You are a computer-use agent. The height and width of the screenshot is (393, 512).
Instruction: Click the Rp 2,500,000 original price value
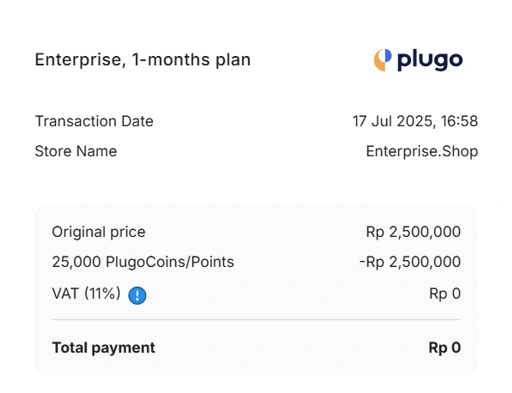[x=413, y=232]
